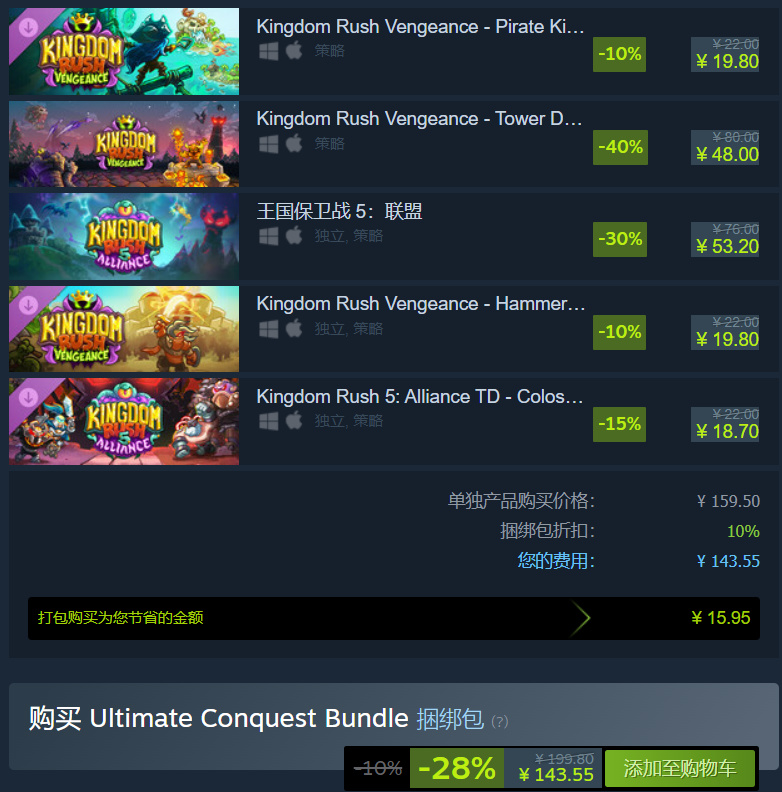Image resolution: width=782 pixels, height=792 pixels.
Task: Open Kingdom Rush 5: Alliance TD - Colossal title
Action: 420,397
